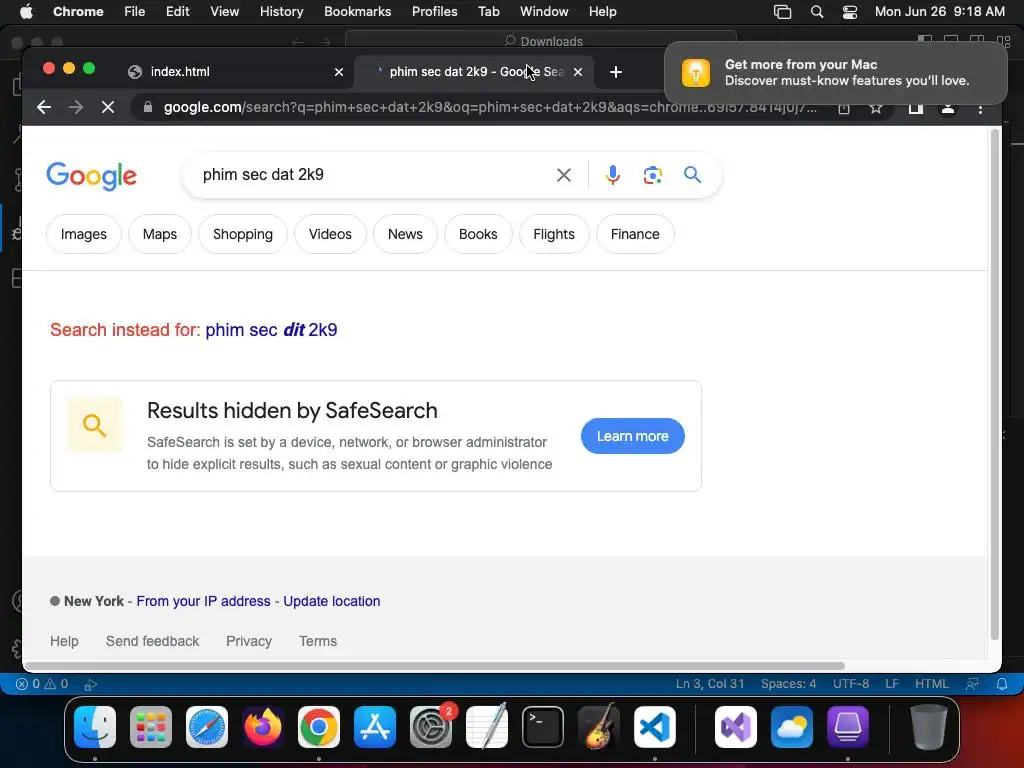Screen dimensions: 1024x768
Task: Open the Apple menu
Action: 26,12
